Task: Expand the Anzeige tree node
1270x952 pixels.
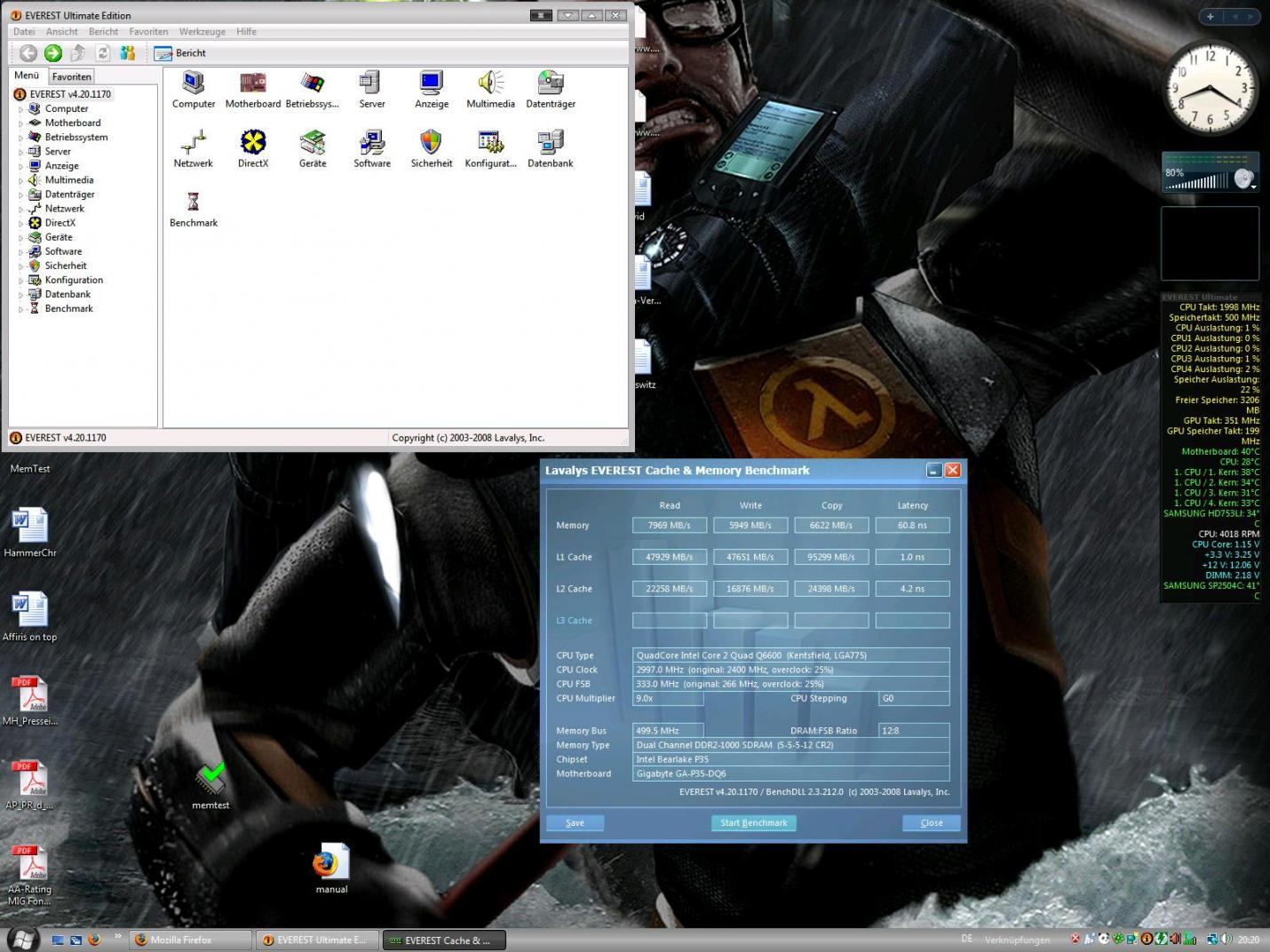Action: tap(21, 166)
